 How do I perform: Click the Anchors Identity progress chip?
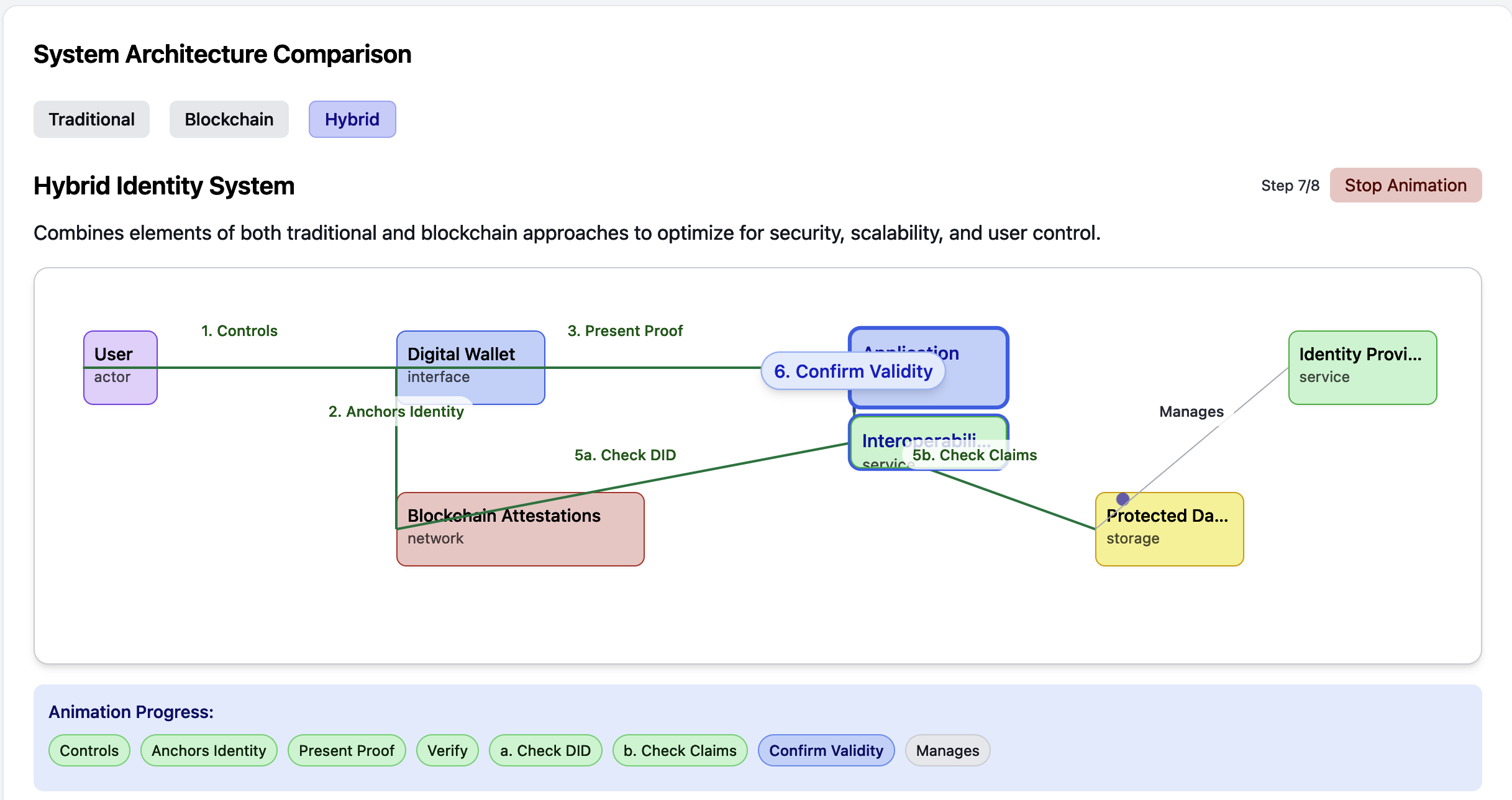(x=209, y=750)
